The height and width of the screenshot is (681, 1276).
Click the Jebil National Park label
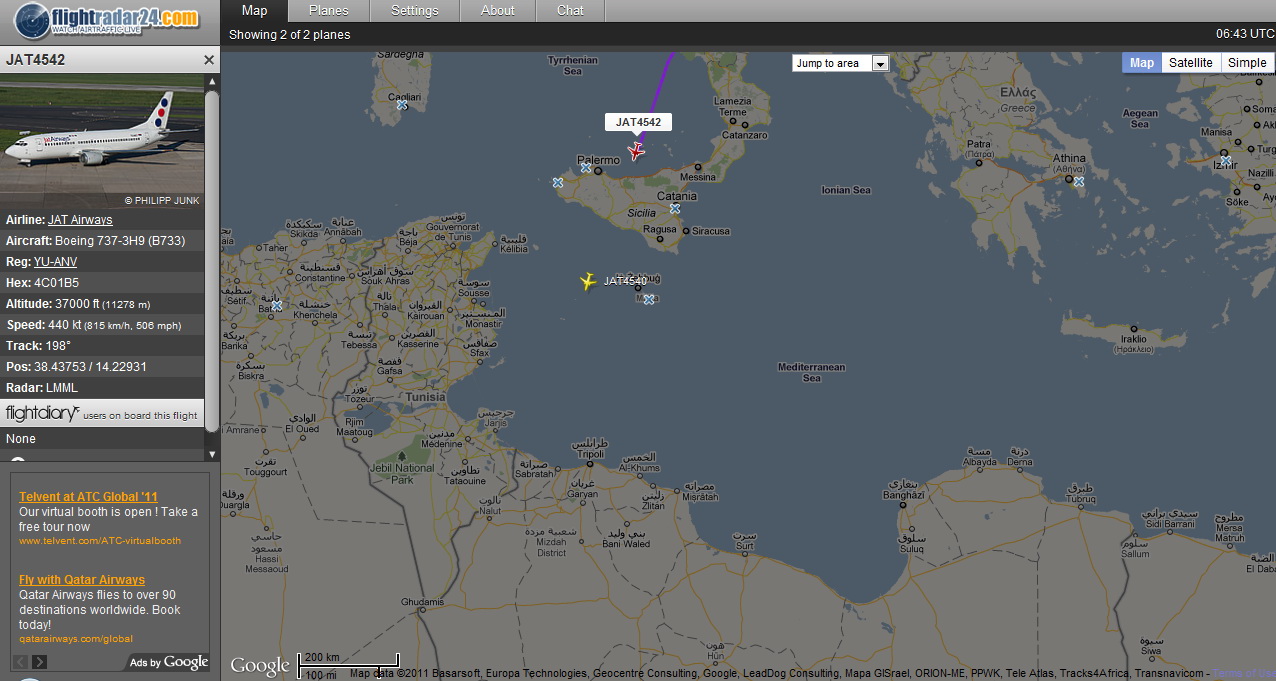pos(402,474)
